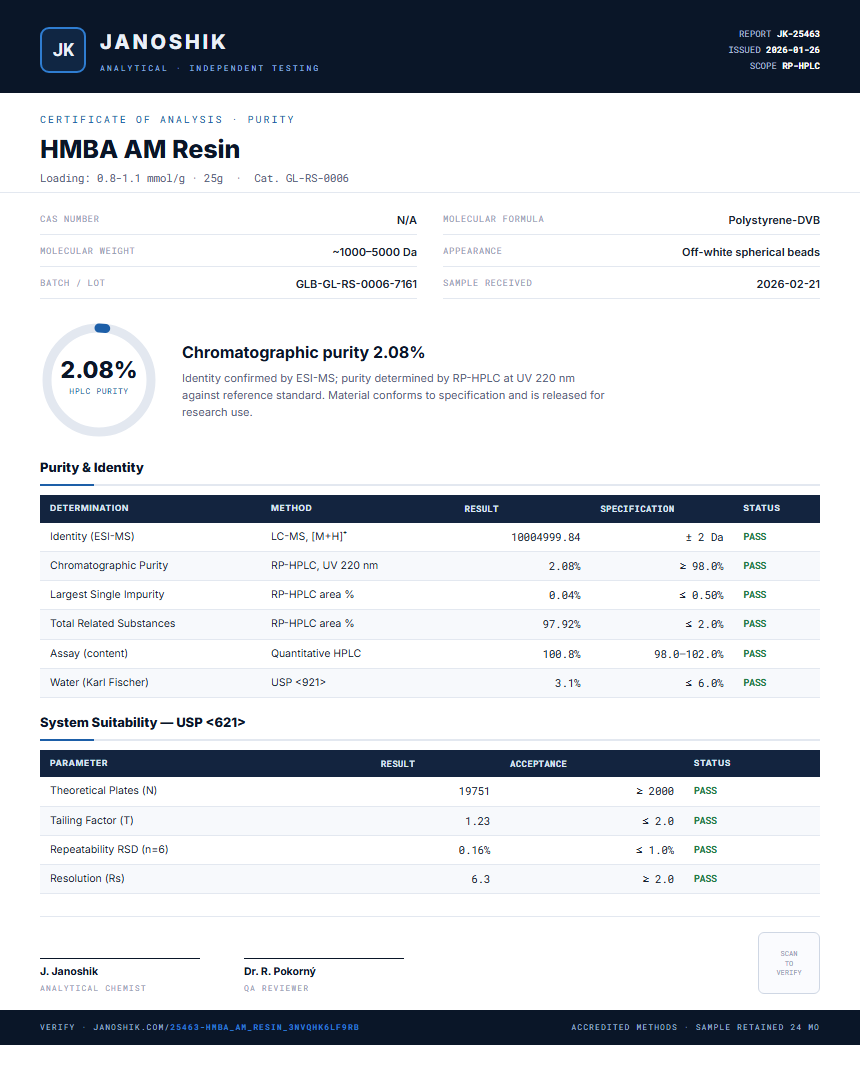This screenshot has width=860, height=1073.
Task: Click issued date 2026-01-26
Action: click(x=792, y=50)
